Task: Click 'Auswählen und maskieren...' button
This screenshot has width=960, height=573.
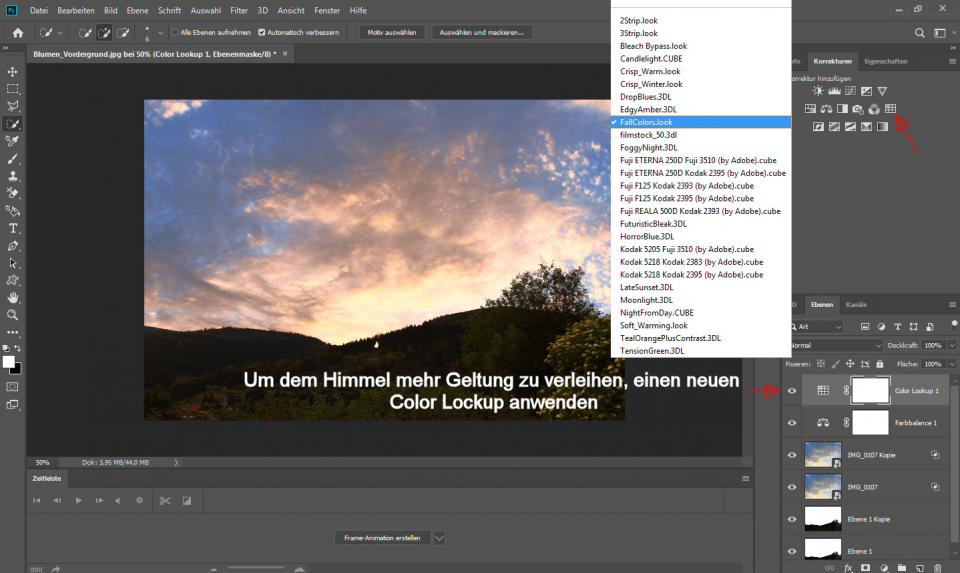Action: click(481, 32)
